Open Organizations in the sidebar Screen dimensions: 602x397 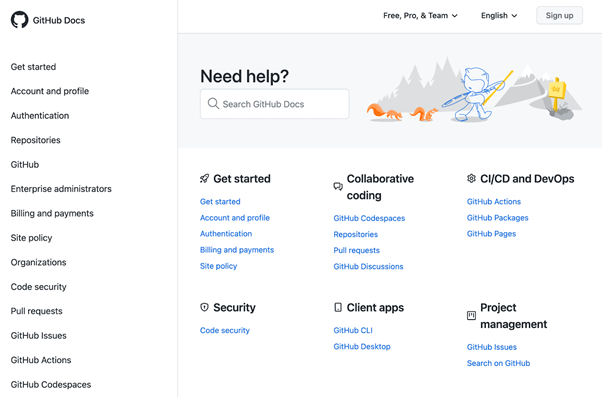point(38,263)
